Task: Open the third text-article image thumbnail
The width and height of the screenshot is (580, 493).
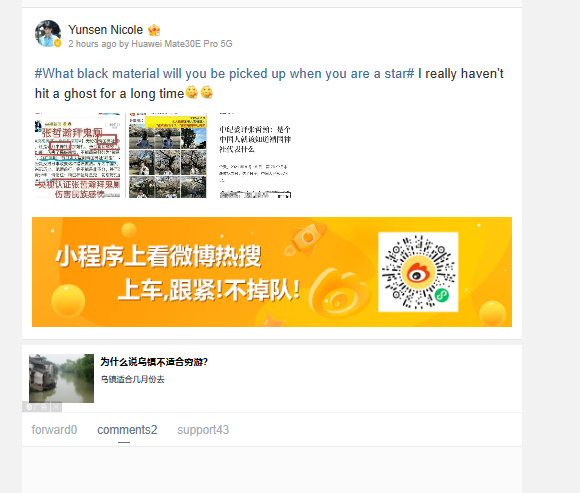Action: coord(255,156)
